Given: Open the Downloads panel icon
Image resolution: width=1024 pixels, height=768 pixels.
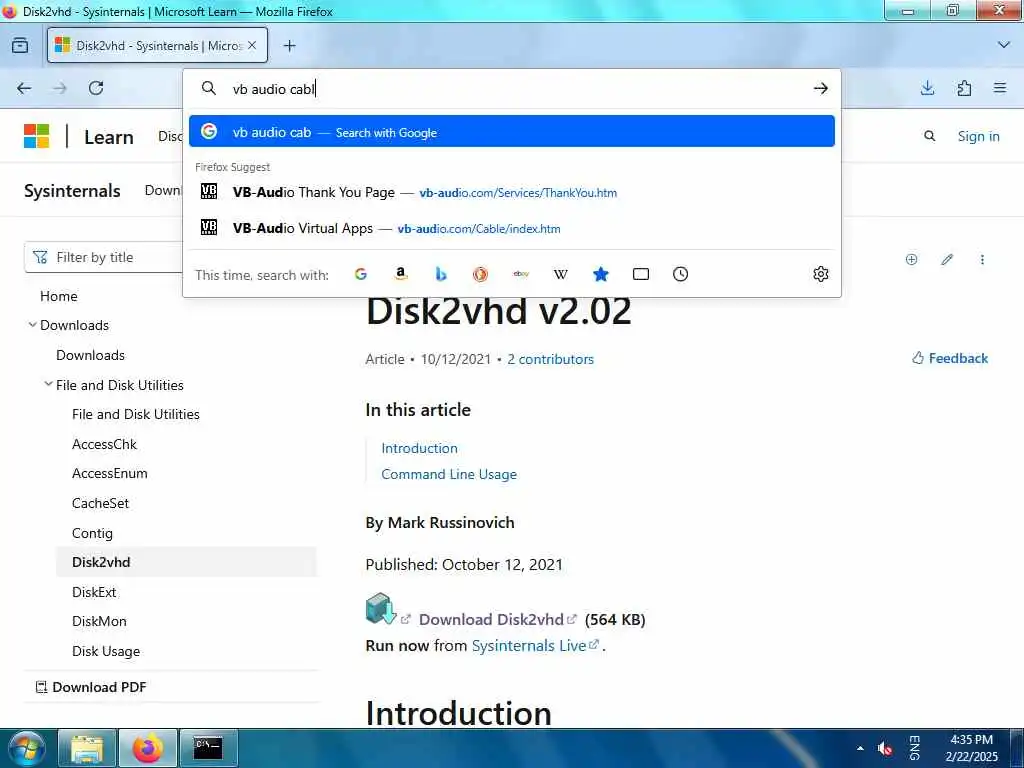Looking at the screenshot, I should 927,88.
